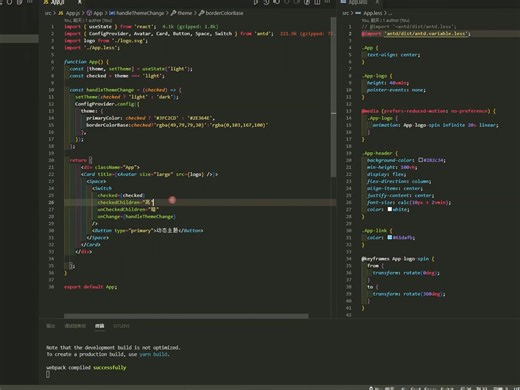Click the './App.less' import line
This screenshot has height=390, width=520.
pos(92,48)
